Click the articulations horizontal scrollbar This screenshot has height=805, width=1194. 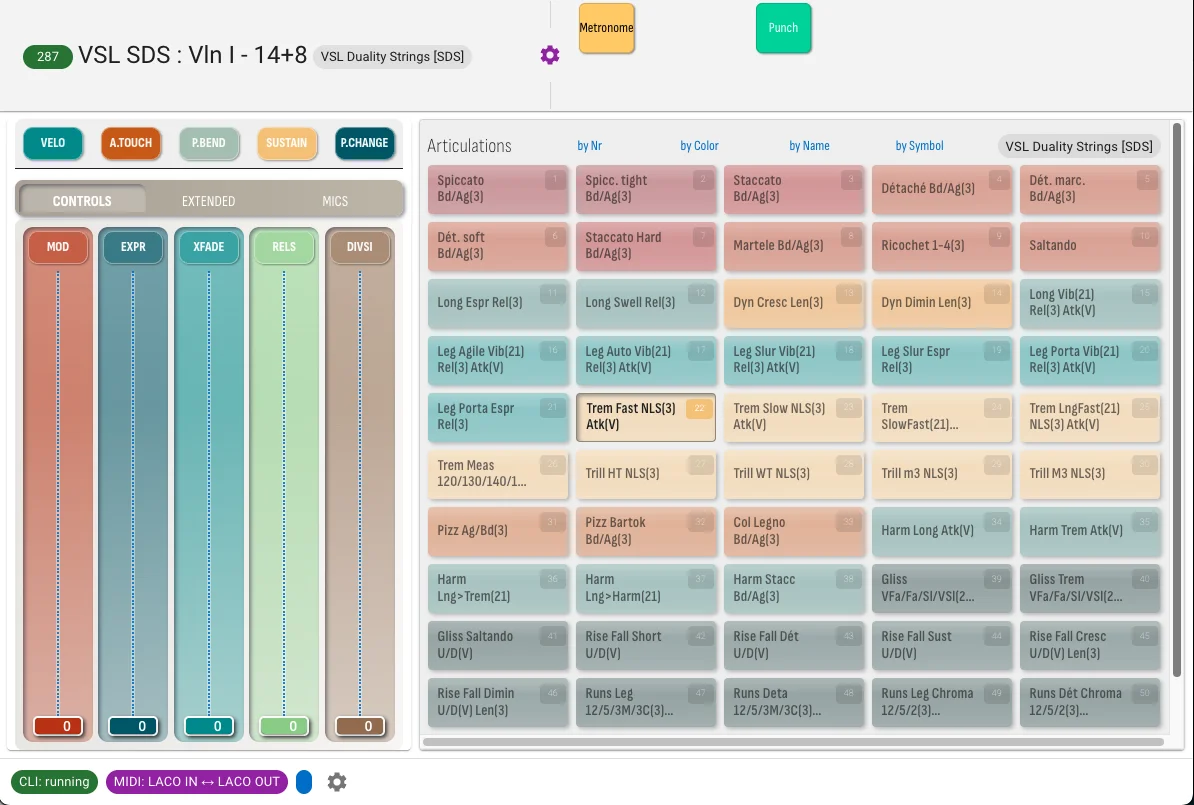(x=793, y=742)
